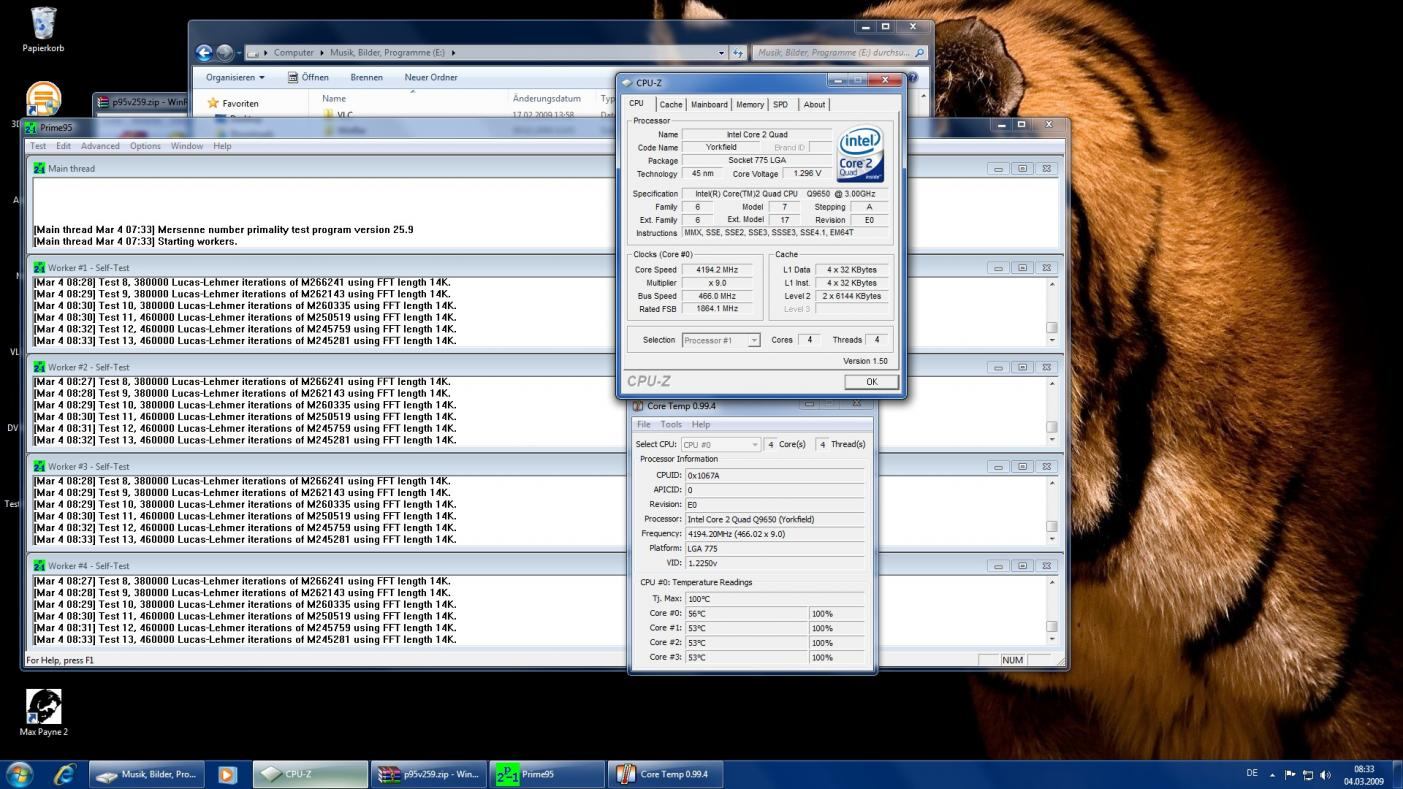This screenshot has height=789, width=1403.
Task: Open the DE keyboard language indicator
Action: 1252,773
